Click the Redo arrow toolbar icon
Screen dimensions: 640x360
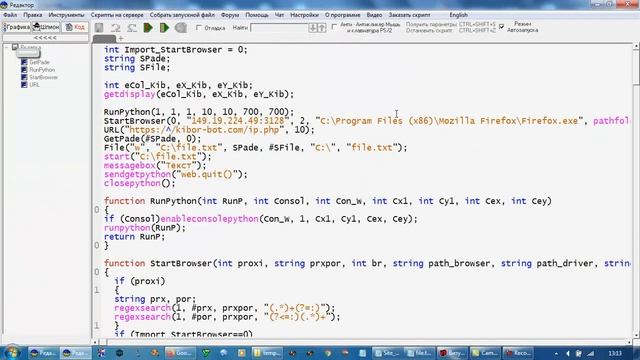(131, 28)
